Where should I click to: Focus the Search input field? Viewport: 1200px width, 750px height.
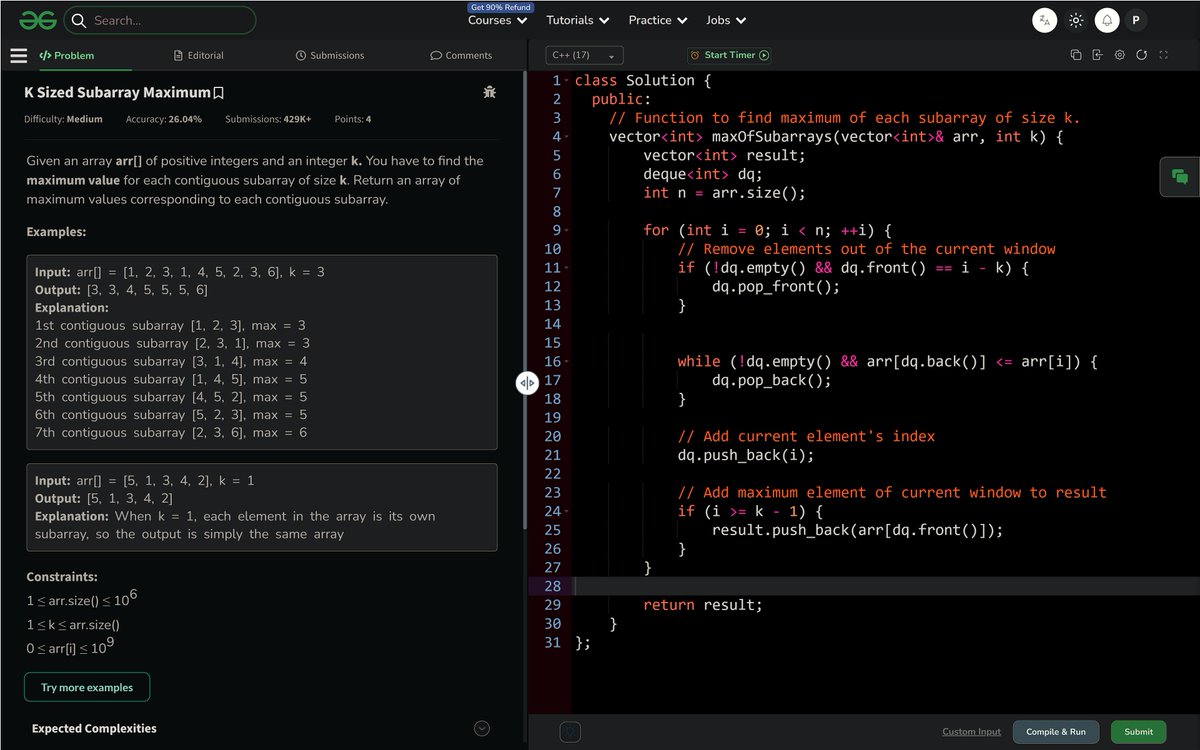click(160, 20)
